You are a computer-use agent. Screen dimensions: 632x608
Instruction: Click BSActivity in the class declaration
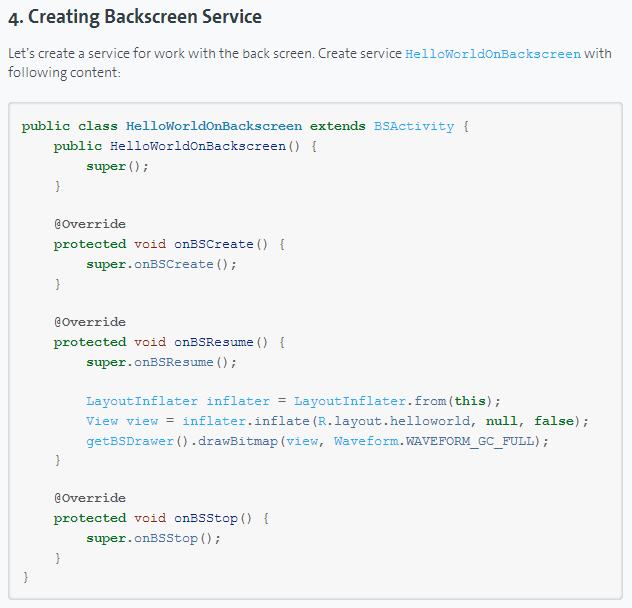(x=414, y=126)
